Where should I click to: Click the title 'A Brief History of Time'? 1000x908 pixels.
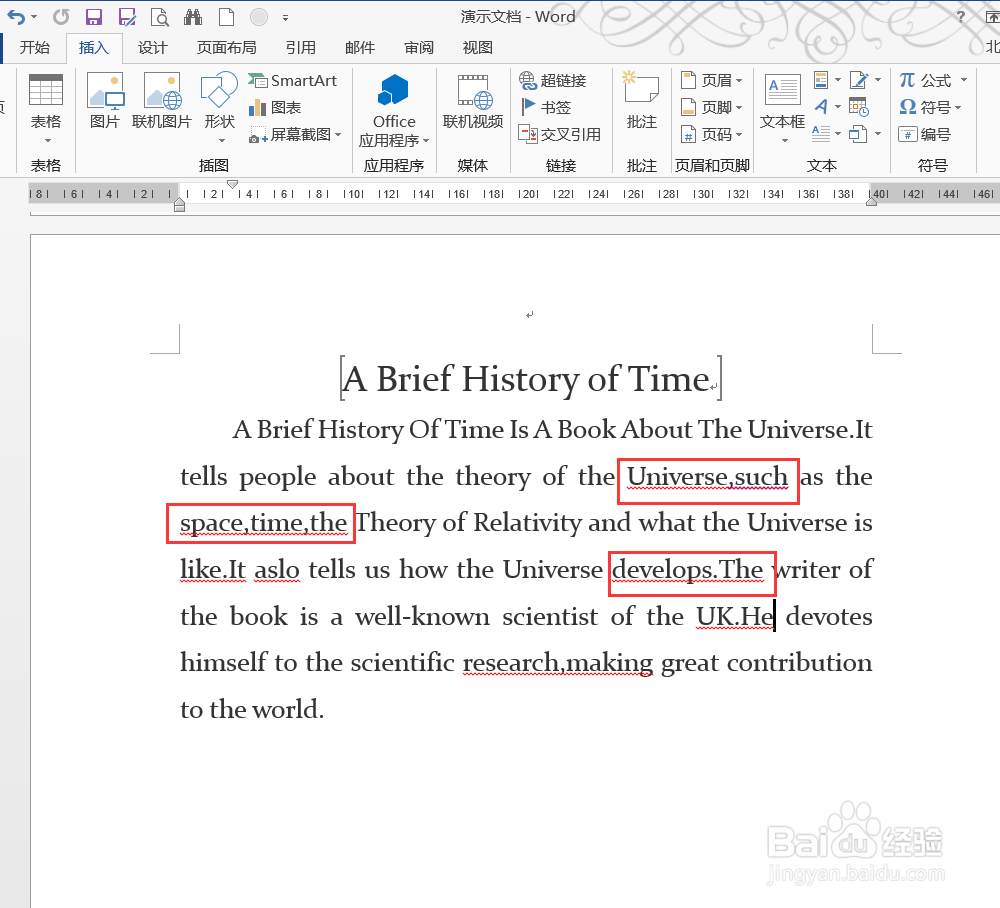[526, 379]
